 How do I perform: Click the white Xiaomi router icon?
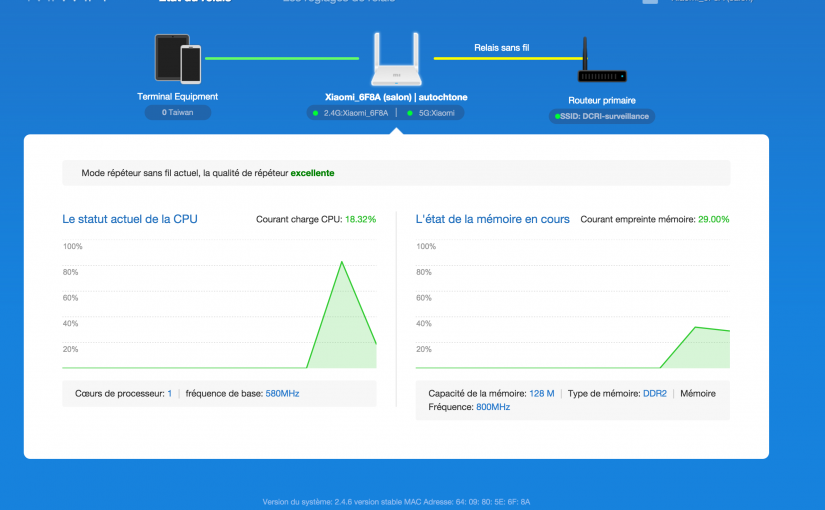coord(396,59)
